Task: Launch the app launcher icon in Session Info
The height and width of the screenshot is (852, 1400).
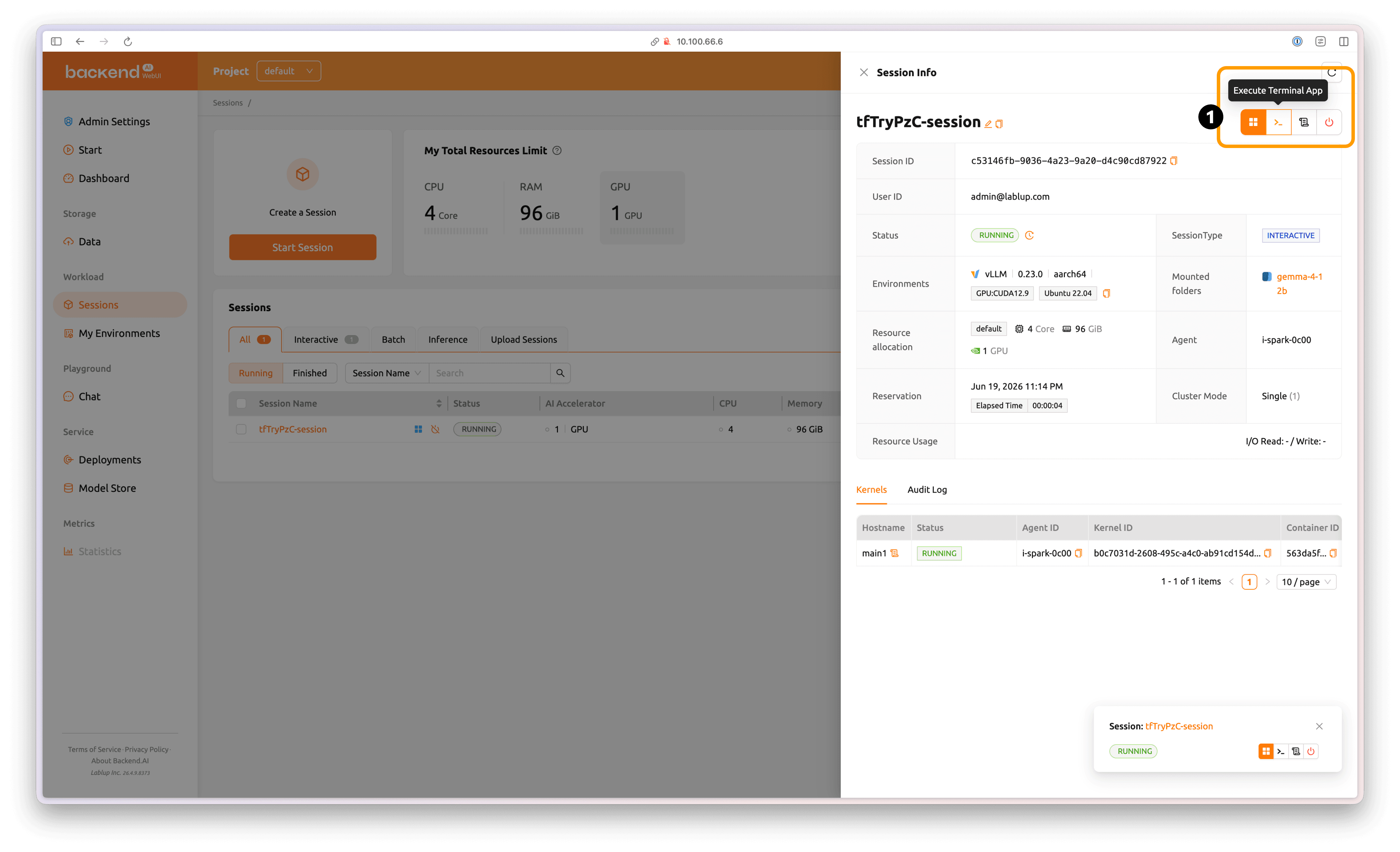Action: click(x=1253, y=122)
